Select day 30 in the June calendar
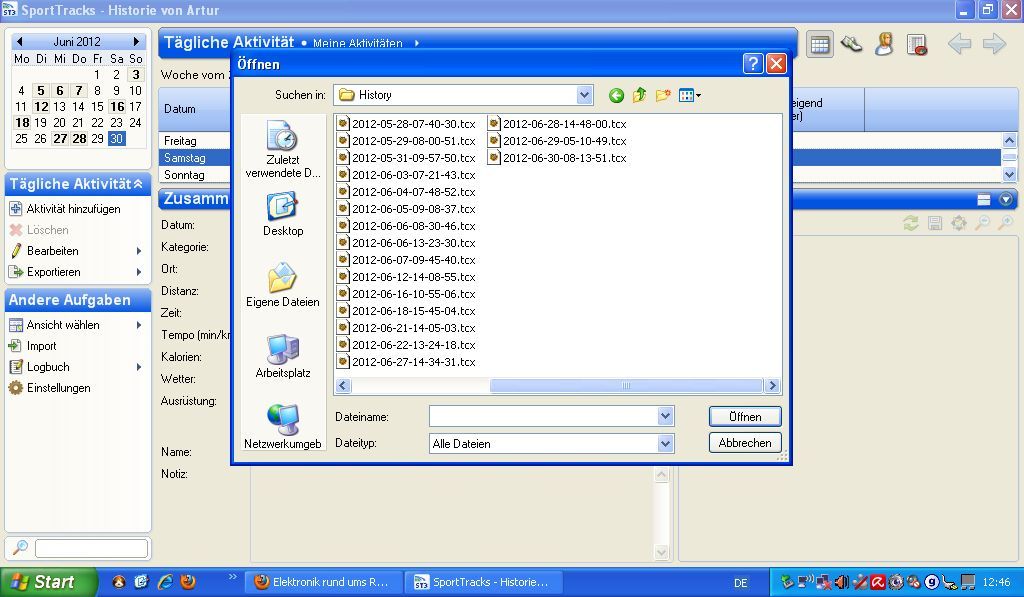Image resolution: width=1024 pixels, height=597 pixels. click(x=116, y=138)
